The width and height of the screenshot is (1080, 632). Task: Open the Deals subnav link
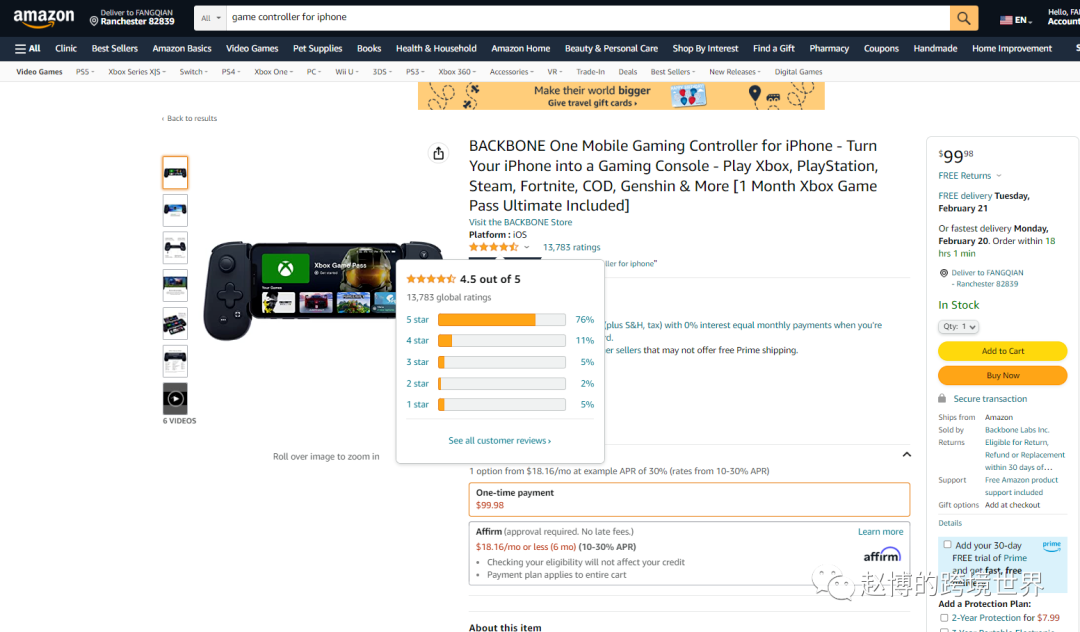click(627, 72)
